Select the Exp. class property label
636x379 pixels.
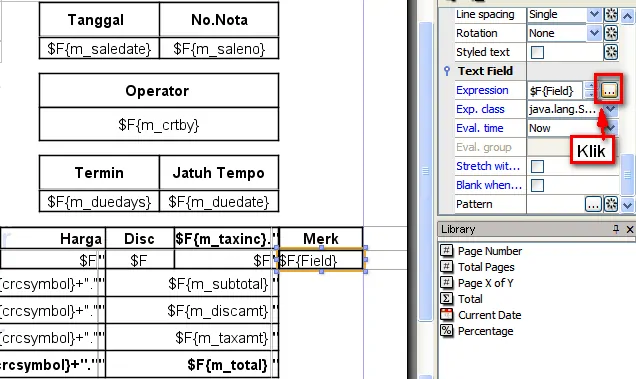coord(480,109)
